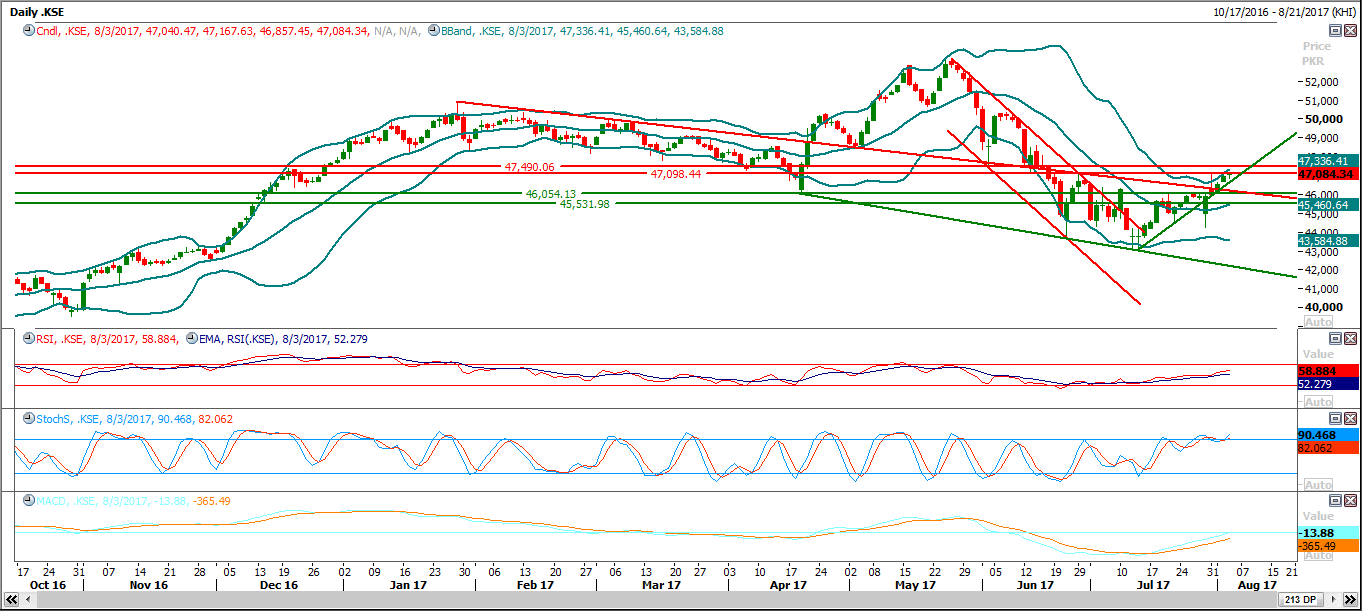The height and width of the screenshot is (611, 1362).
Task: Toggle Auto scale on MACD pane
Action: click(1318, 555)
